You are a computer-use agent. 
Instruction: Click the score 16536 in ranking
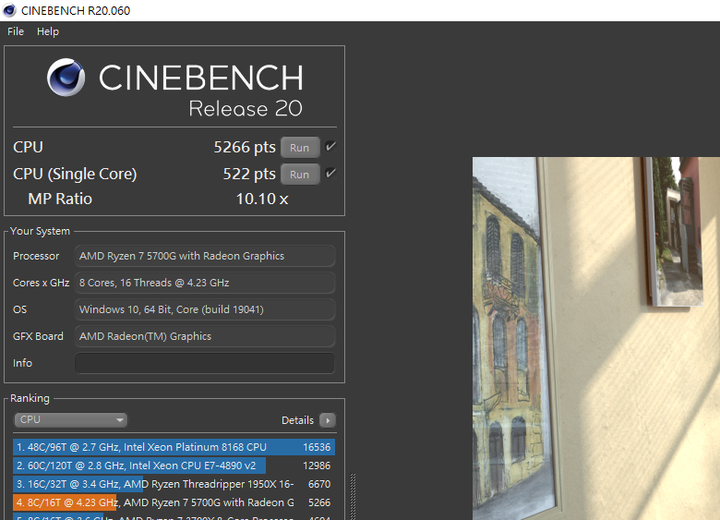coord(316,447)
